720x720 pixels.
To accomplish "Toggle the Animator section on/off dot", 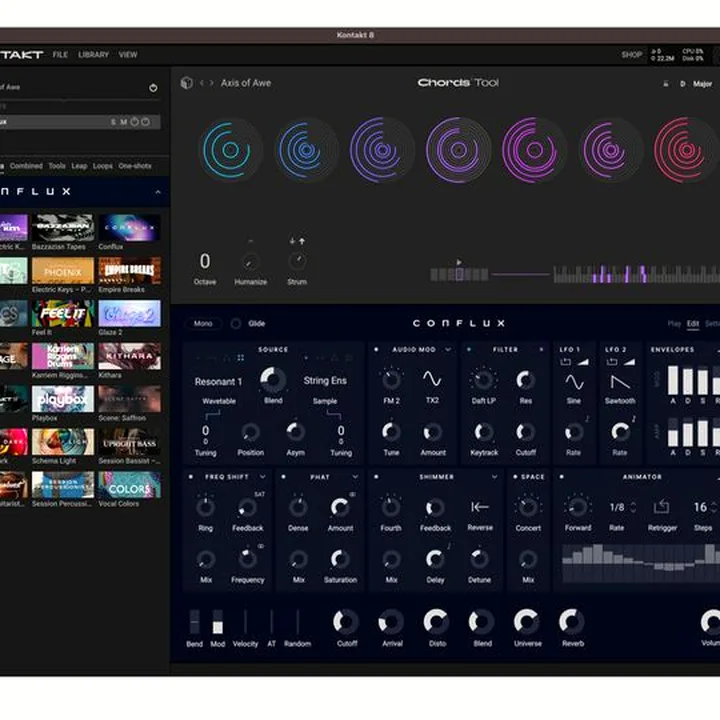I will click(x=562, y=477).
